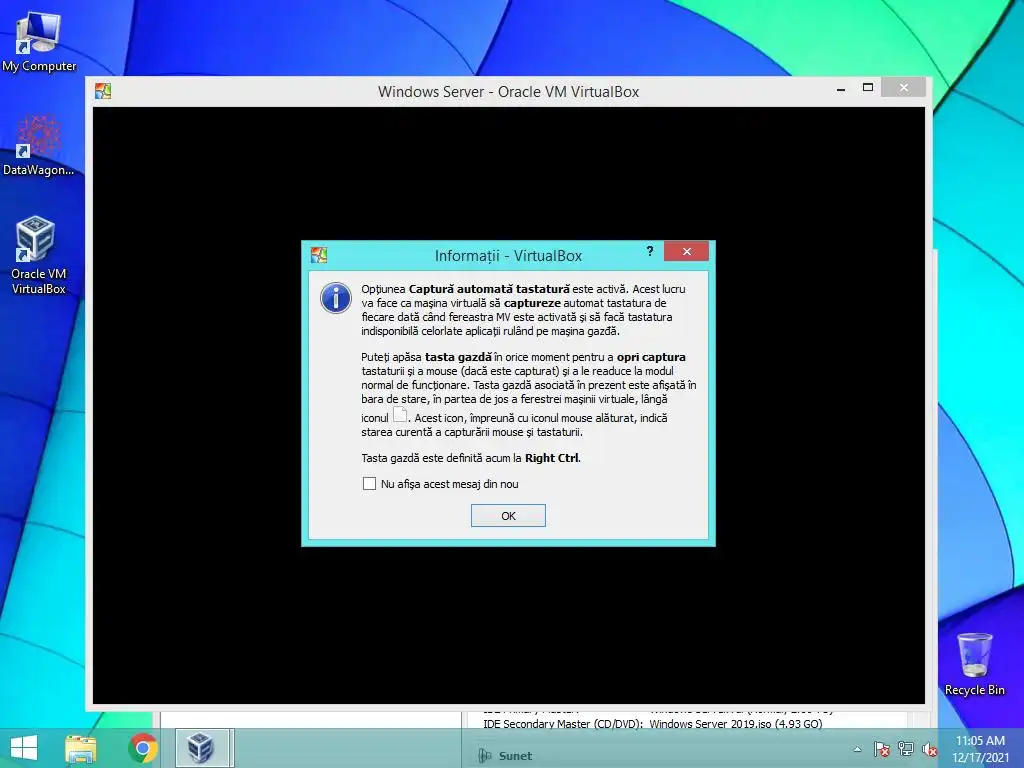Launch Google Chrome from the taskbar

click(143, 748)
